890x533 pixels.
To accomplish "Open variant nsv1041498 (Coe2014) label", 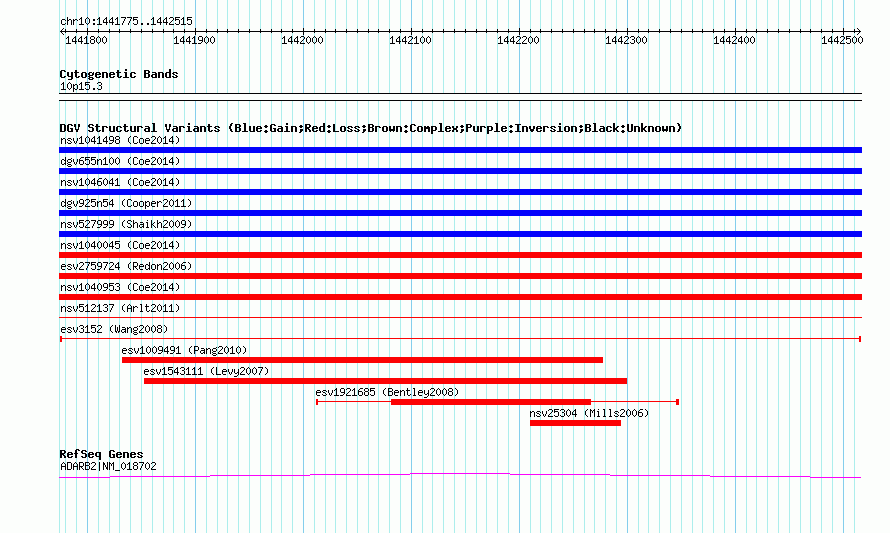I will coord(120,140).
